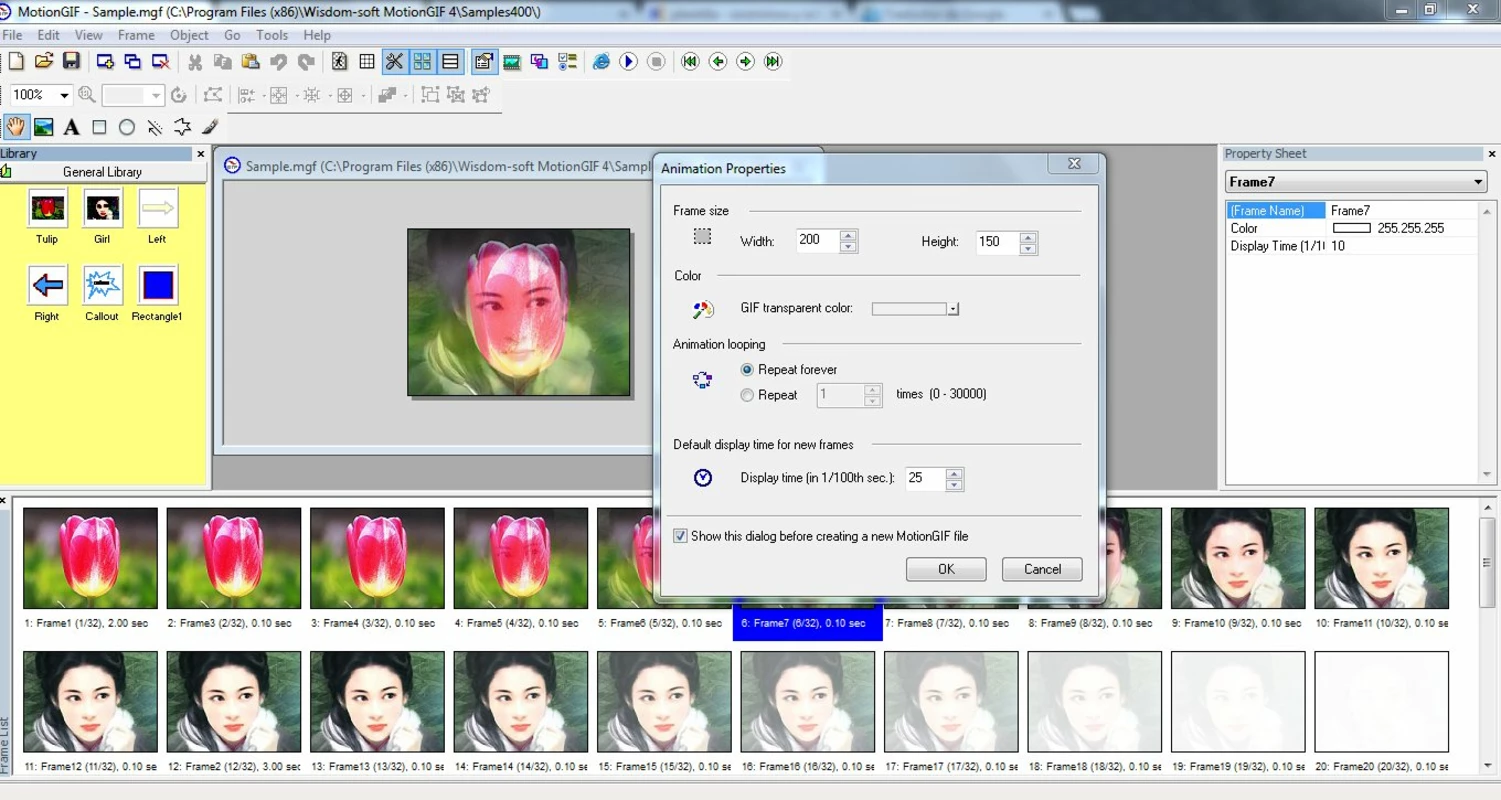Click the delete frame icon with red X
Screen dimensions: 1501x800
(160, 62)
